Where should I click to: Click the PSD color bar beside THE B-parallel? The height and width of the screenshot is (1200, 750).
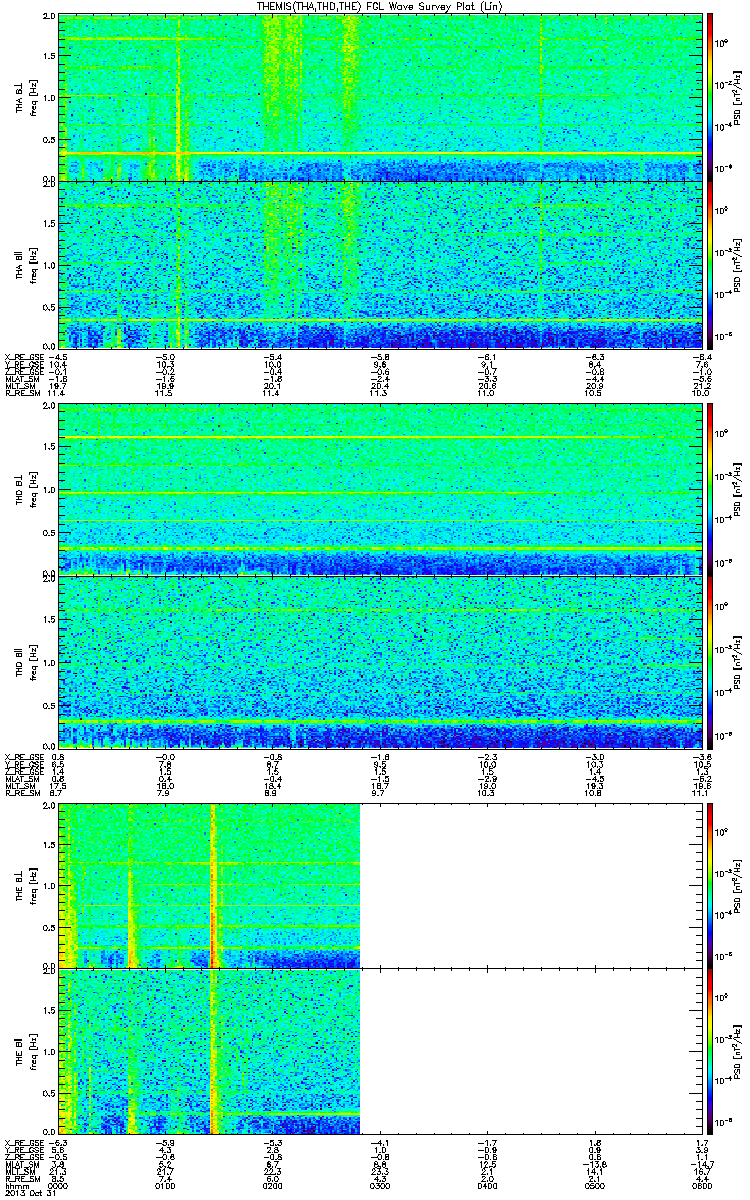tap(711, 1051)
